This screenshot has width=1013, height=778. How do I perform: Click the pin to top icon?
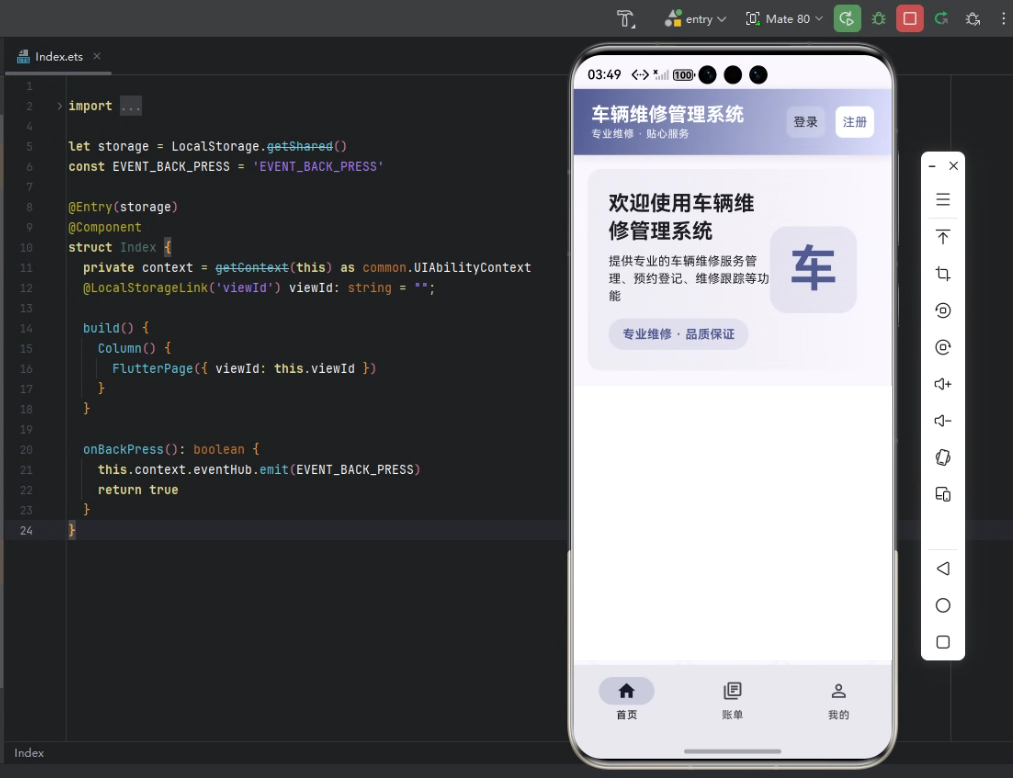(x=943, y=237)
